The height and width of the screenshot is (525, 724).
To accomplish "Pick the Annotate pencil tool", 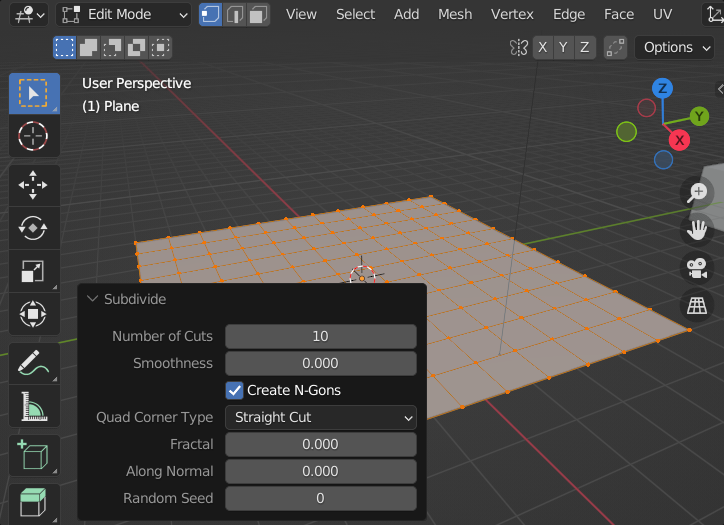I will click(x=34, y=364).
